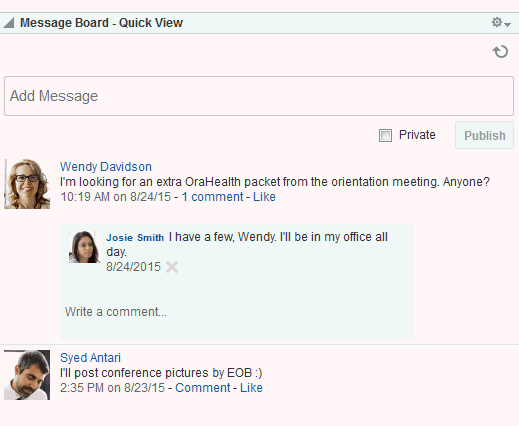Select the 10:19 AM on 8/24/15 timestamp
This screenshot has width=519, height=426.
tap(115, 197)
